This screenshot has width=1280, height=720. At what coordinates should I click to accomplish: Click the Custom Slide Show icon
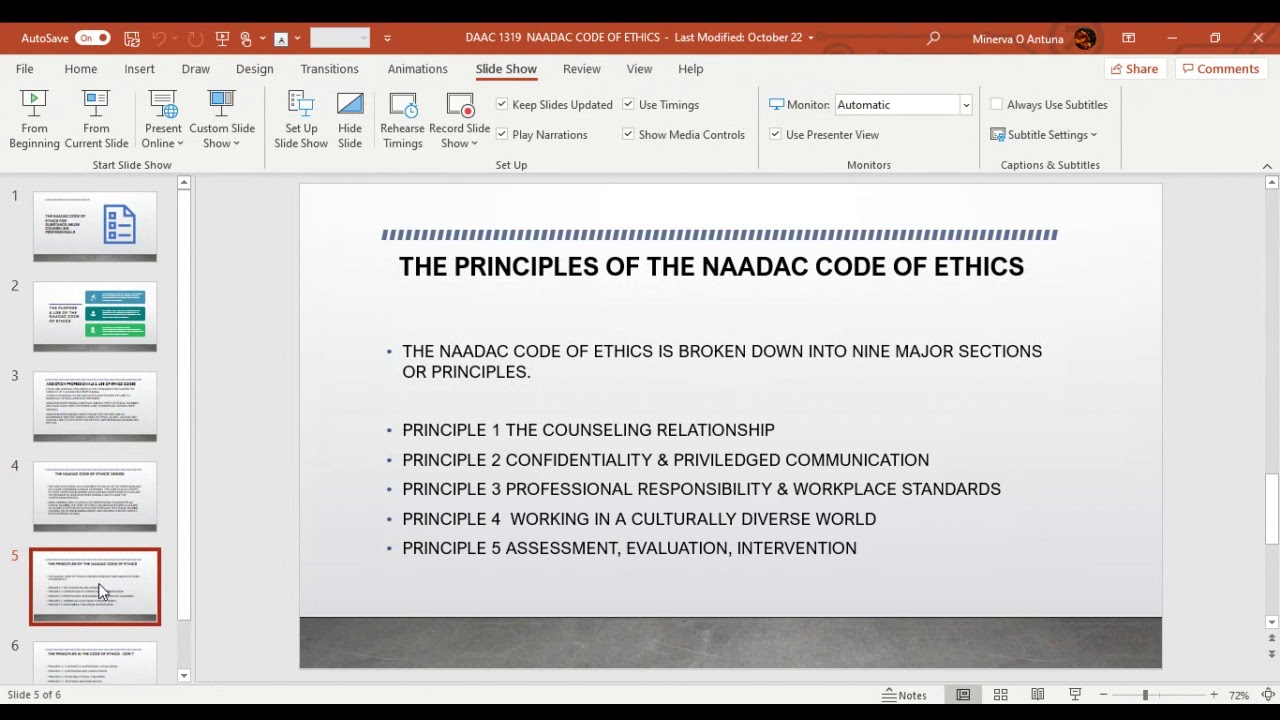(x=222, y=104)
